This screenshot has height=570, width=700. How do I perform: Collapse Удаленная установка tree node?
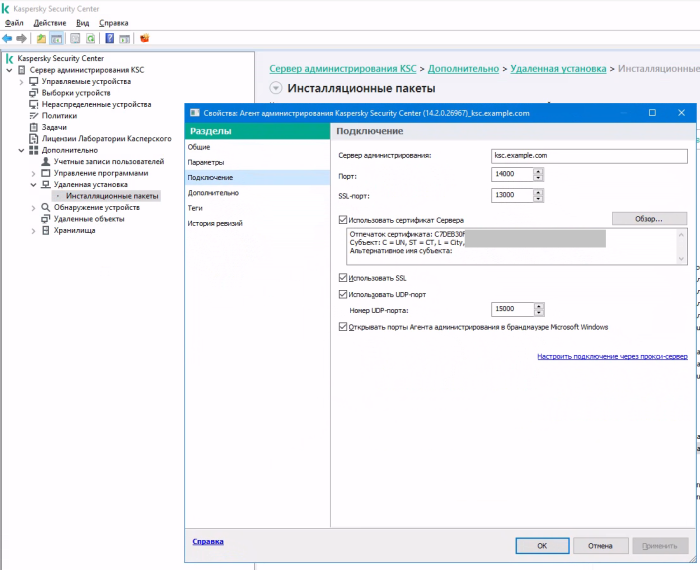[x=33, y=184]
